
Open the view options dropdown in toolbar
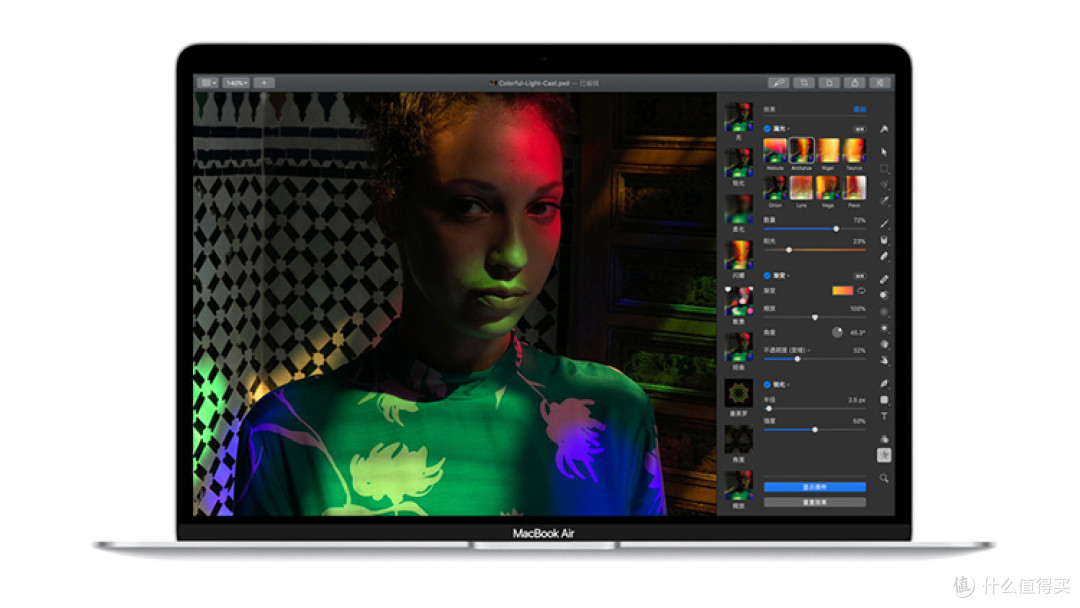(208, 83)
